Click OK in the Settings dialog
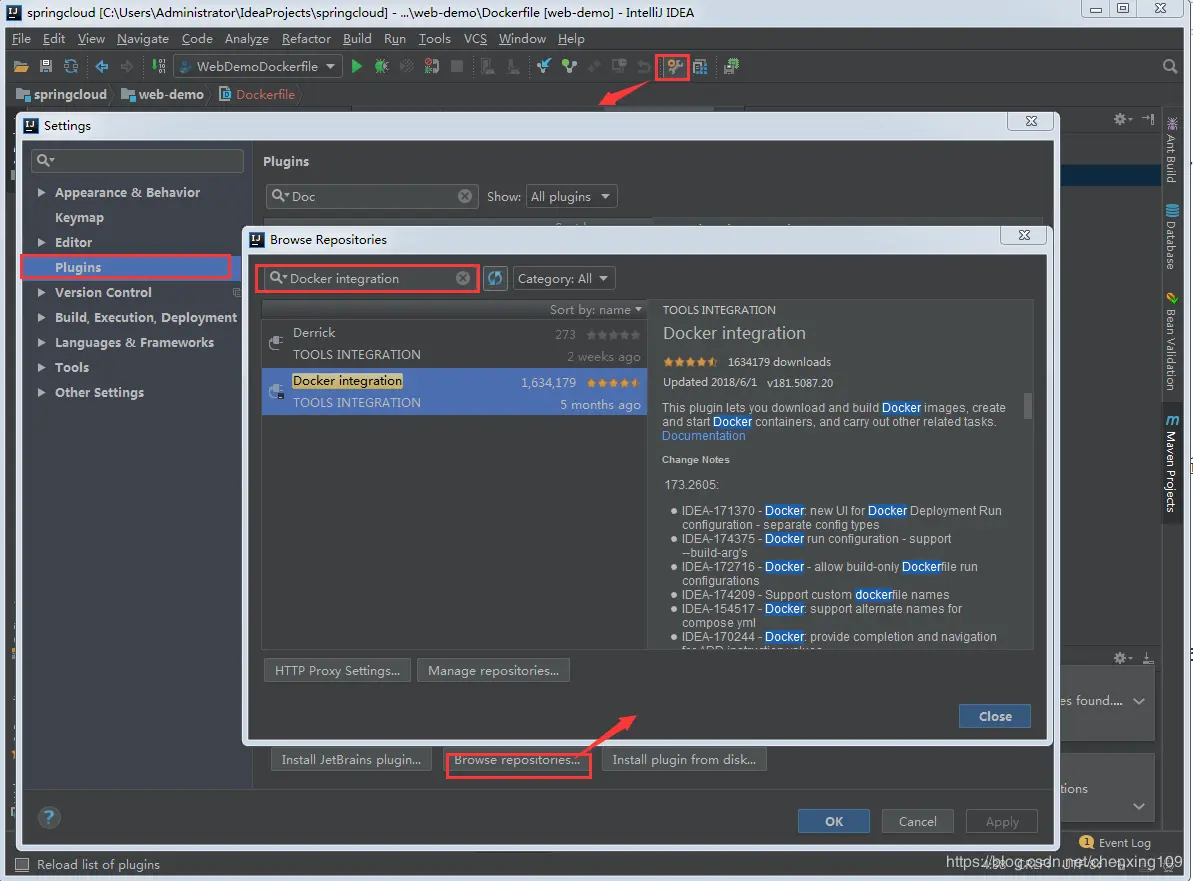 click(834, 822)
